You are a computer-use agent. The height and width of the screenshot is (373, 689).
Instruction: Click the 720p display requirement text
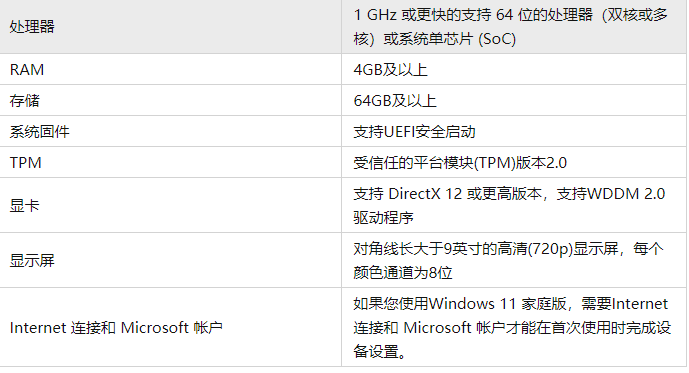[x=508, y=249]
